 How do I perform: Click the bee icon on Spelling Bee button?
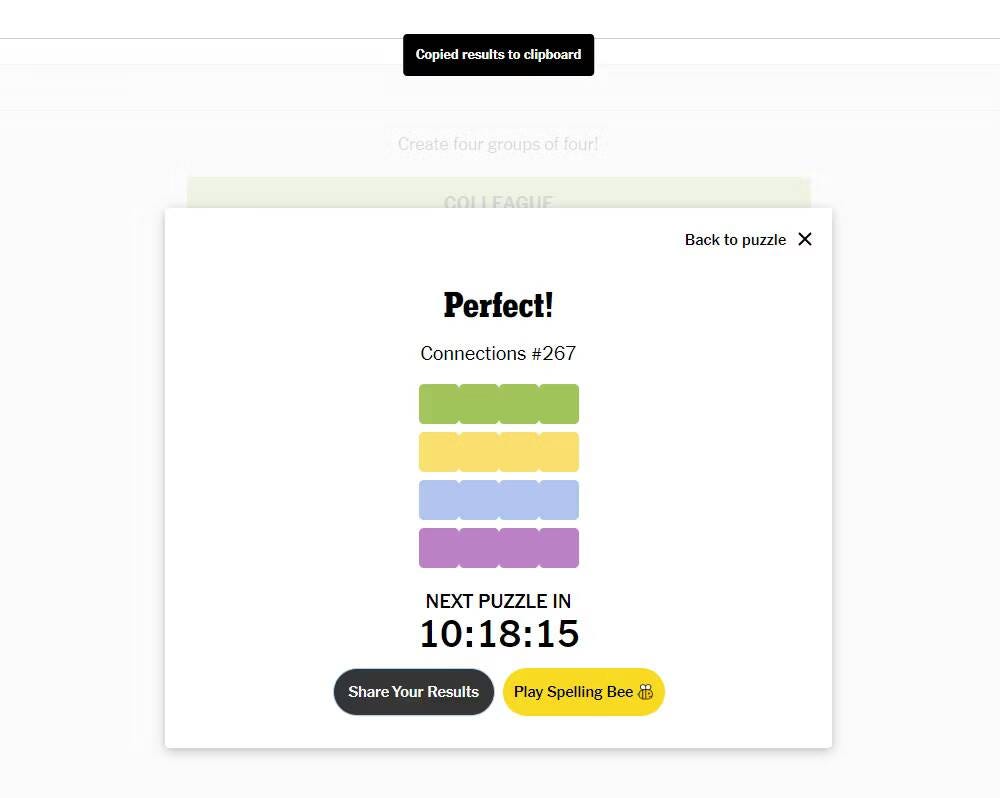pos(646,692)
